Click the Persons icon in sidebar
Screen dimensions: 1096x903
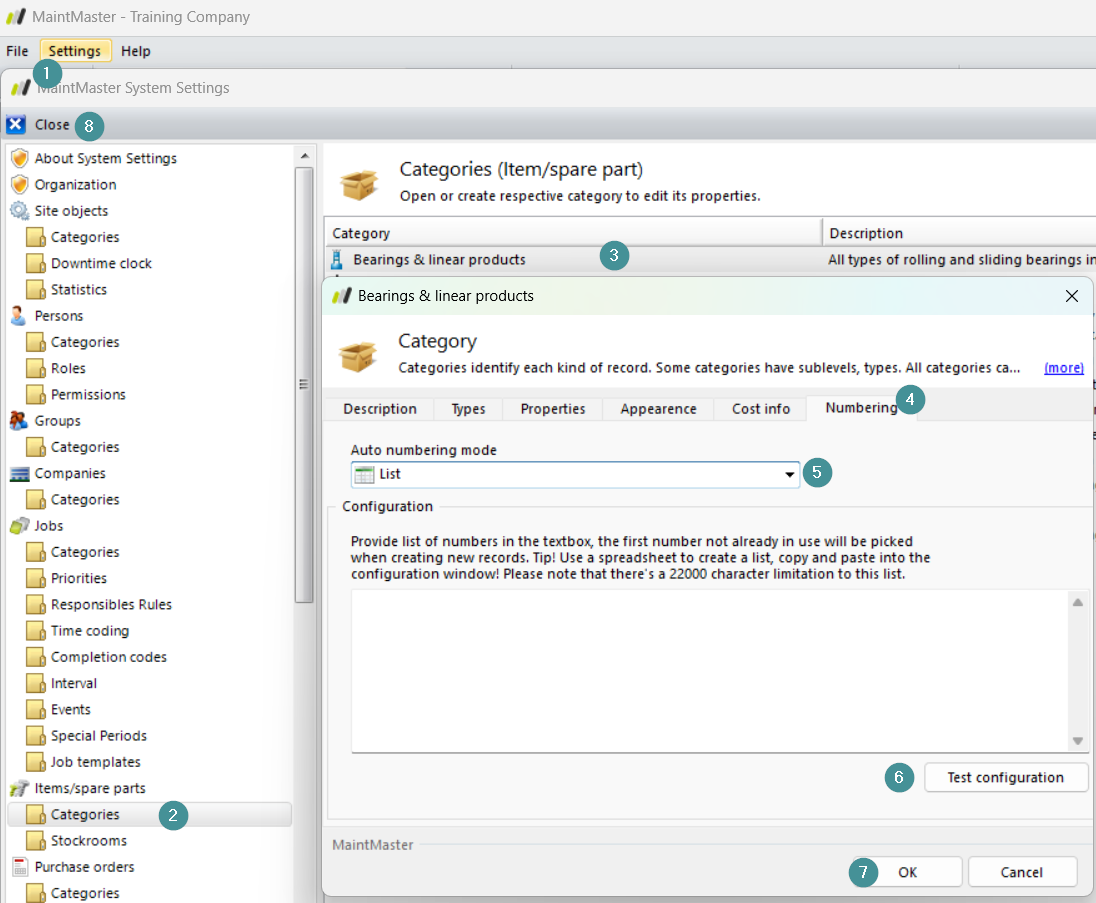[x=19, y=316]
